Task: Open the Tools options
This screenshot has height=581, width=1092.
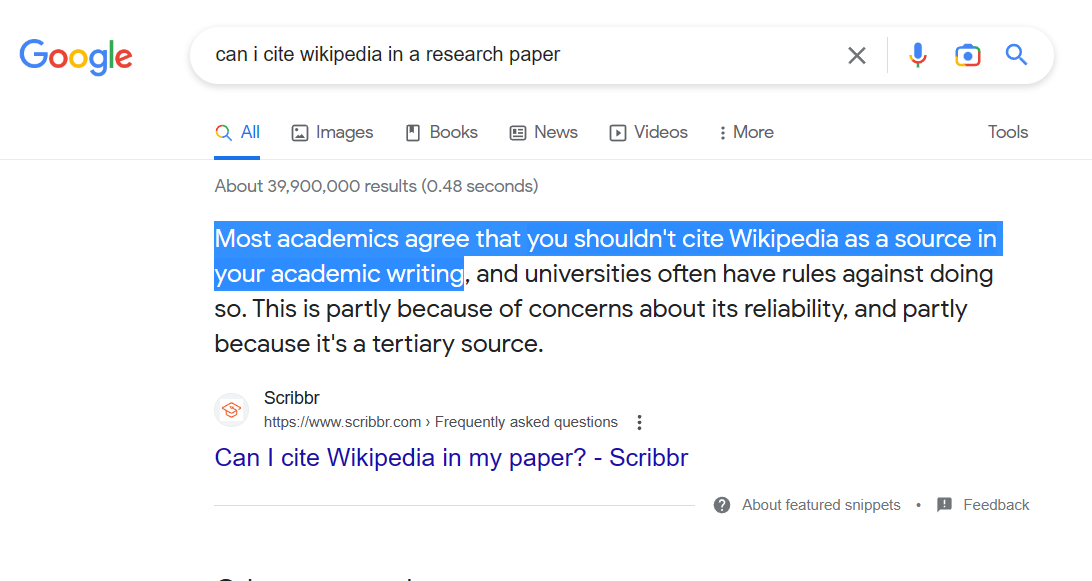Action: tap(1008, 132)
